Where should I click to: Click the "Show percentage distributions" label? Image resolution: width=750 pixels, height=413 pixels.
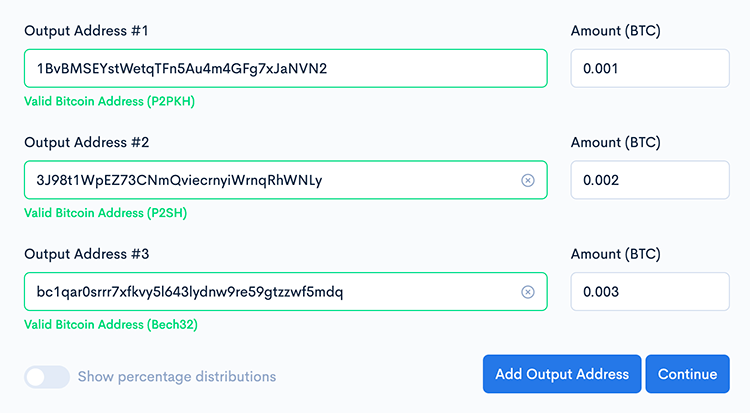[x=176, y=377]
